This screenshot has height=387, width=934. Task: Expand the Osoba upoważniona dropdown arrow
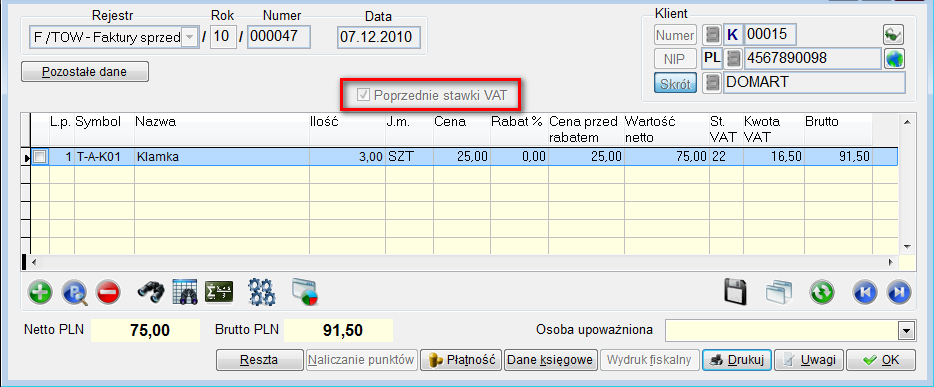[906, 330]
